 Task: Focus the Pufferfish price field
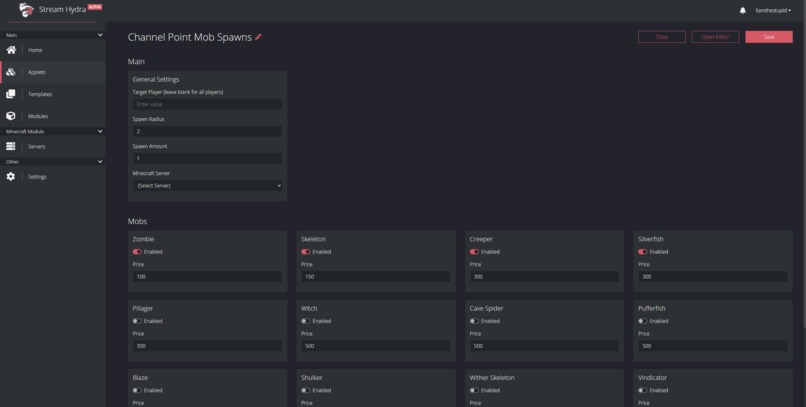[713, 346]
